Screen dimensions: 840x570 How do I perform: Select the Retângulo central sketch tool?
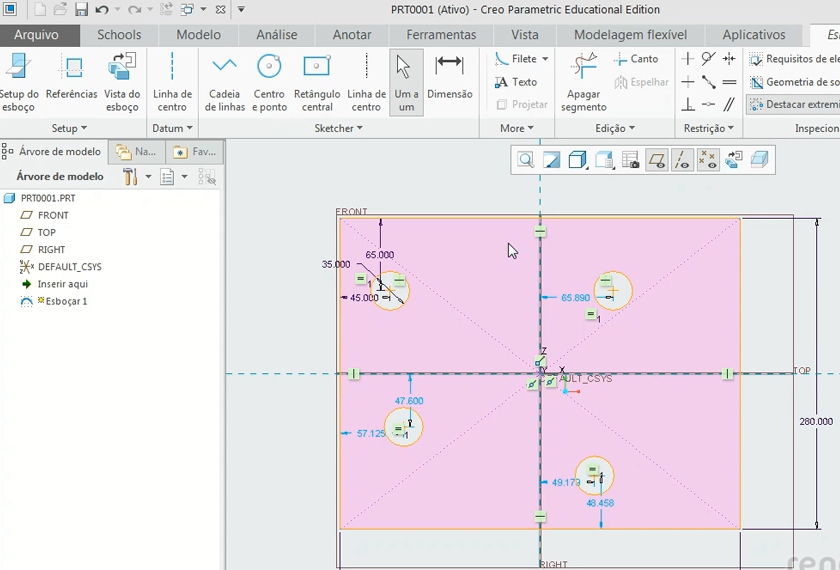pos(316,82)
